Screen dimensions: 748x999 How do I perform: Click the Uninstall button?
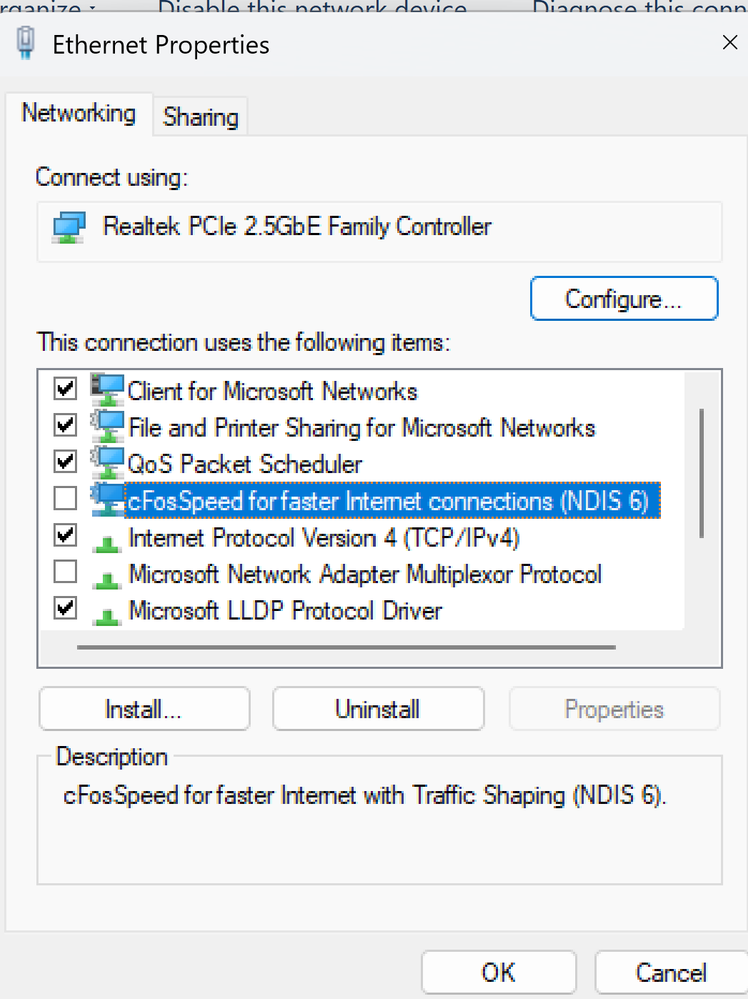377,709
